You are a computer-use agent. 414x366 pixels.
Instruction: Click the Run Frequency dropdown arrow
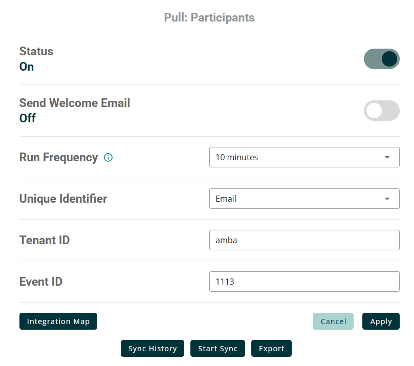tap(387, 157)
